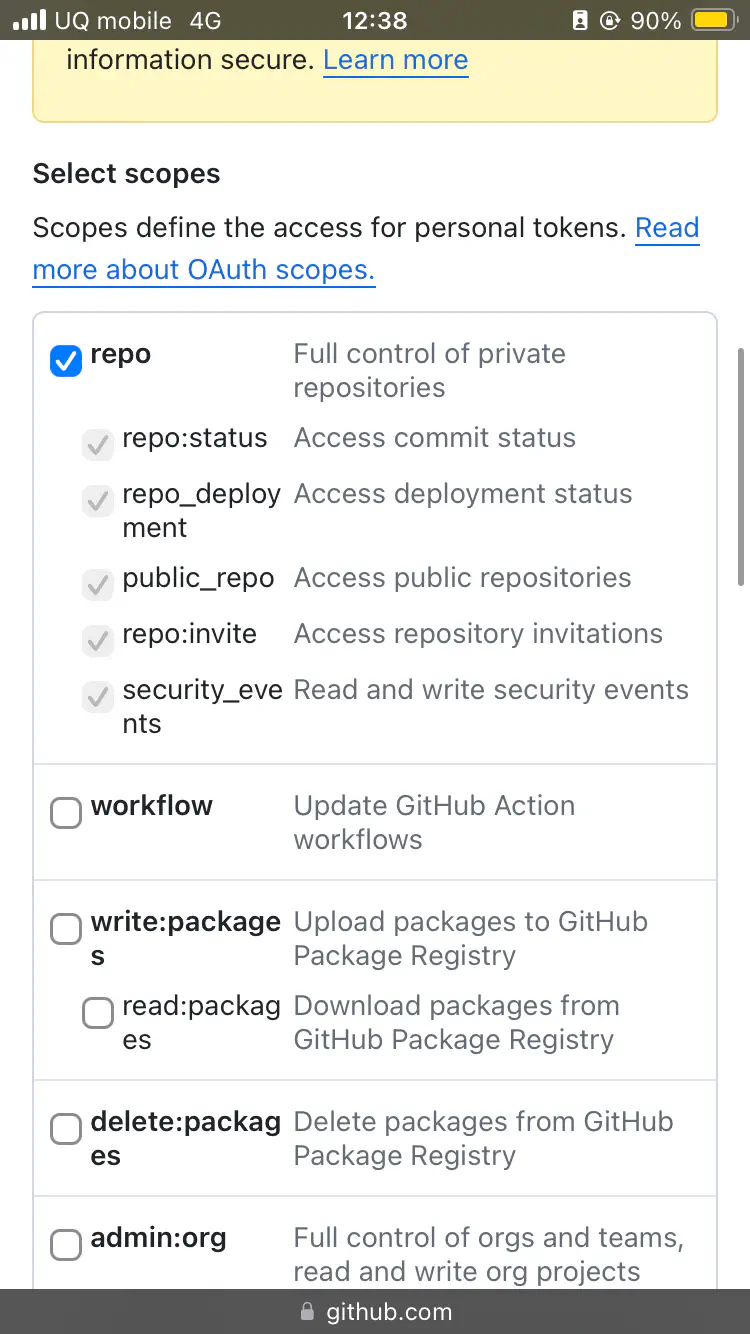This screenshot has height=1334, width=750.
Task: Enable the admin:org scope checkbox
Action: [66, 1245]
